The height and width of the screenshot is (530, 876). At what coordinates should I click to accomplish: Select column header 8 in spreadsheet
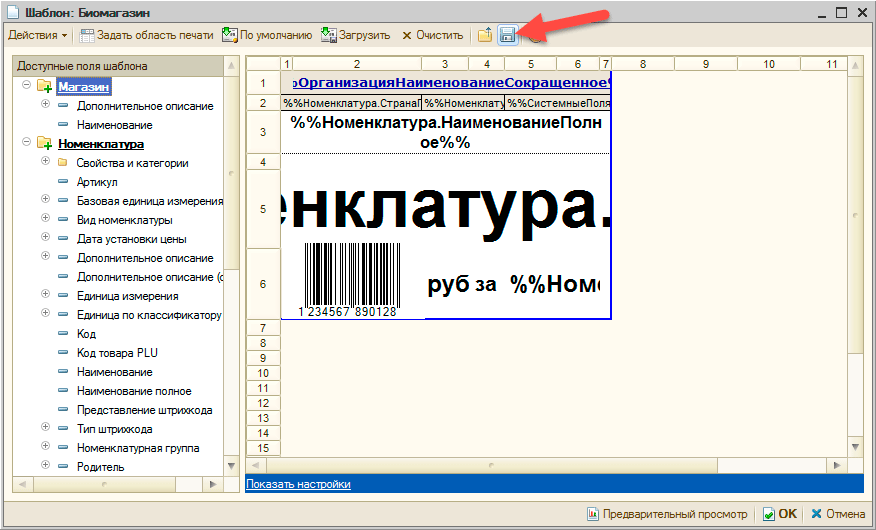tap(643, 64)
